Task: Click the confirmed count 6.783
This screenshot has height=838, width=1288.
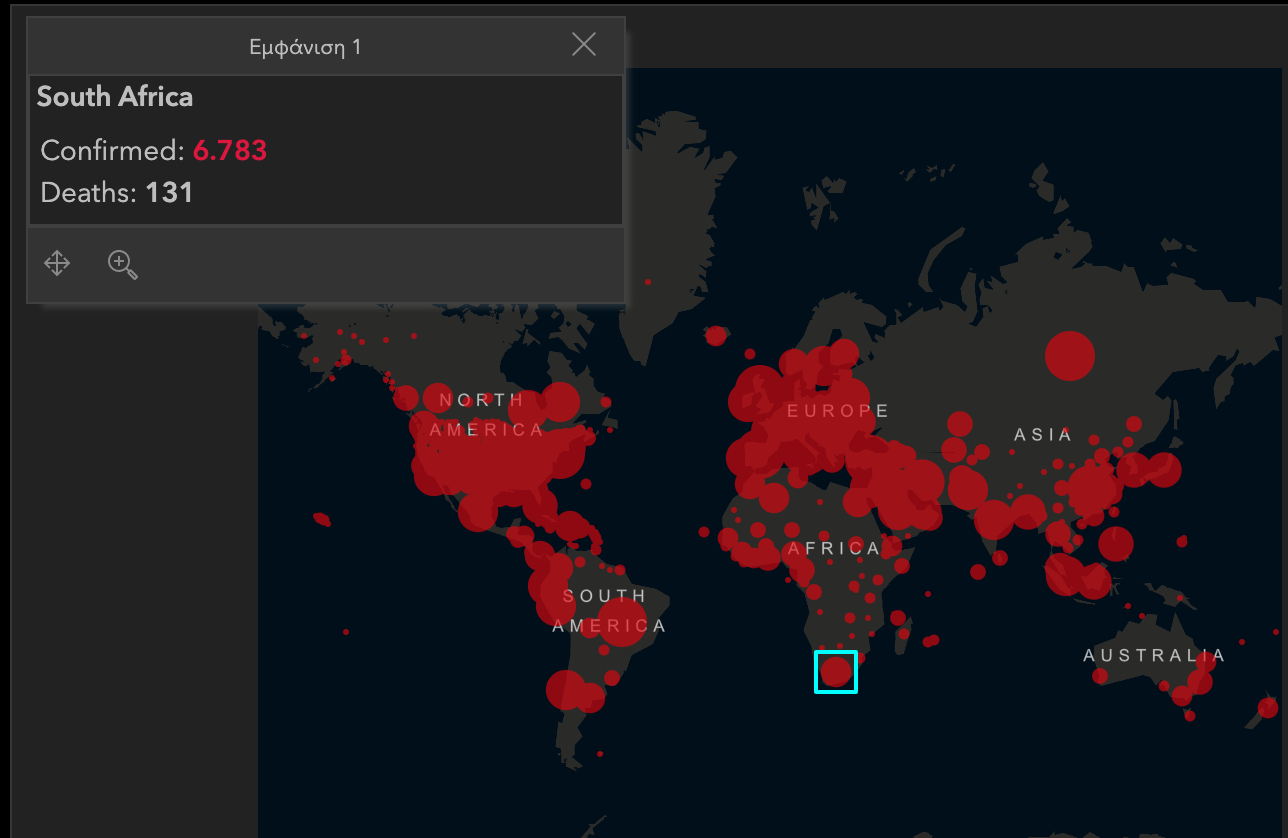Action: [229, 151]
